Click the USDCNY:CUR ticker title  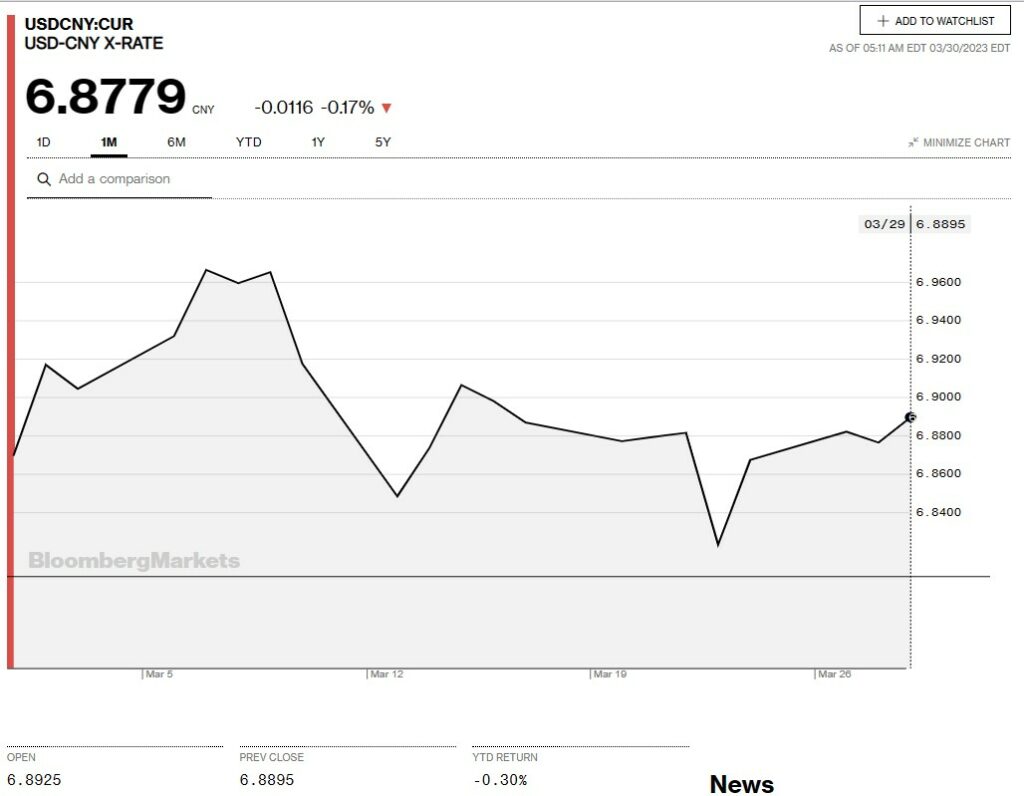click(x=78, y=24)
